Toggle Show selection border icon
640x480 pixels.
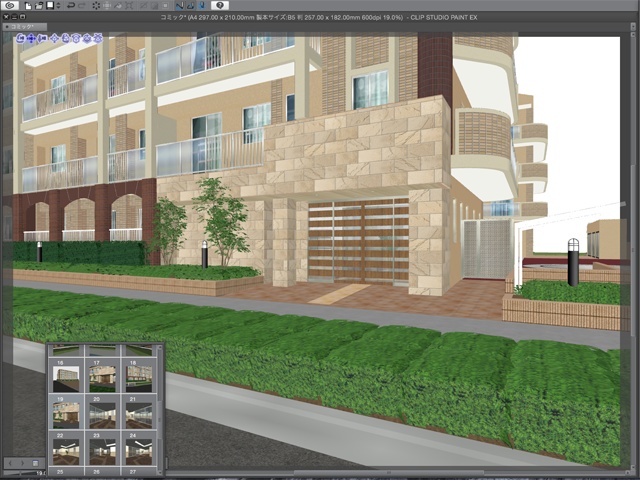pyautogui.click(x=165, y=5)
